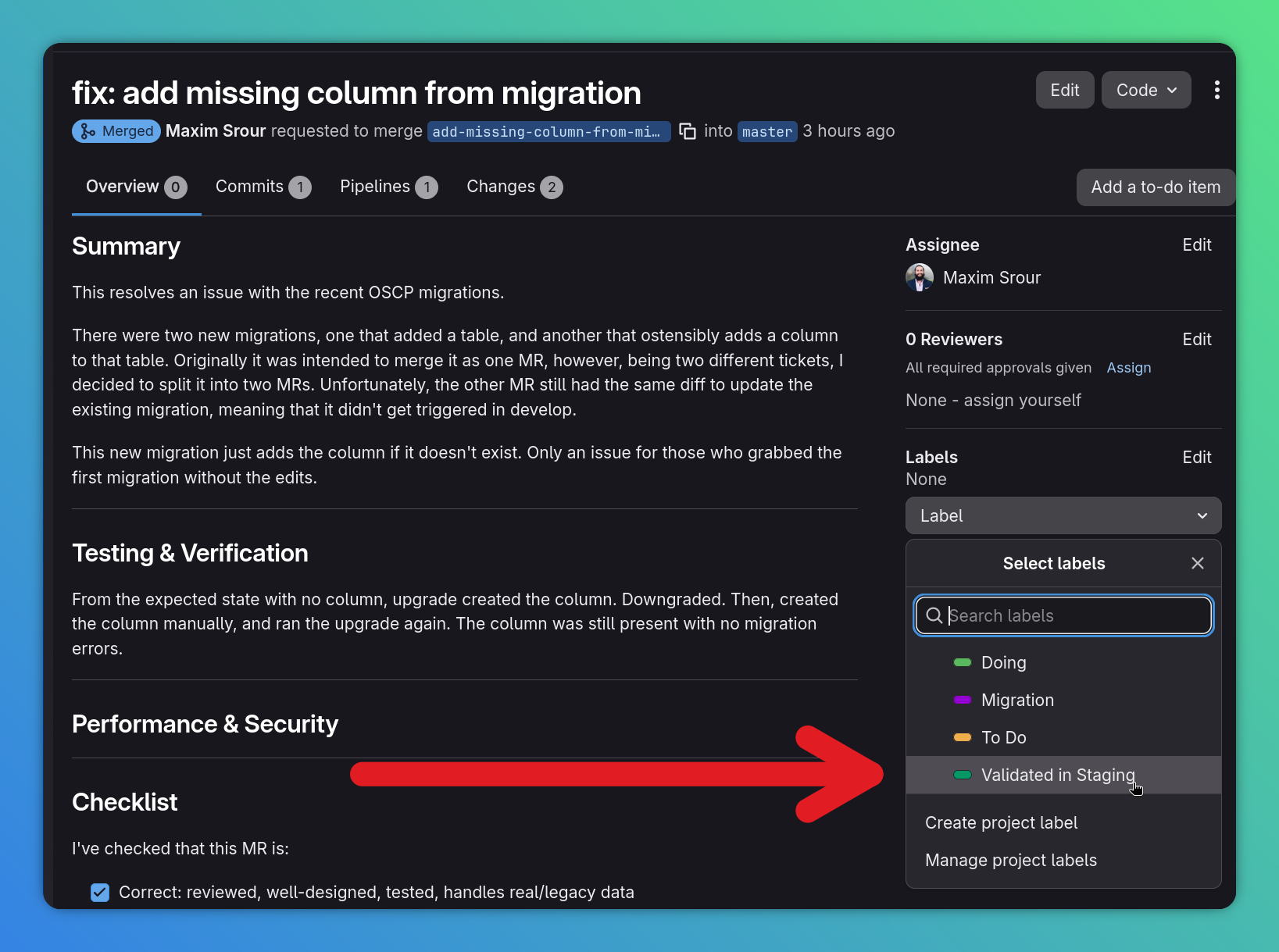Pick the Validated in Staging label

tap(1057, 776)
